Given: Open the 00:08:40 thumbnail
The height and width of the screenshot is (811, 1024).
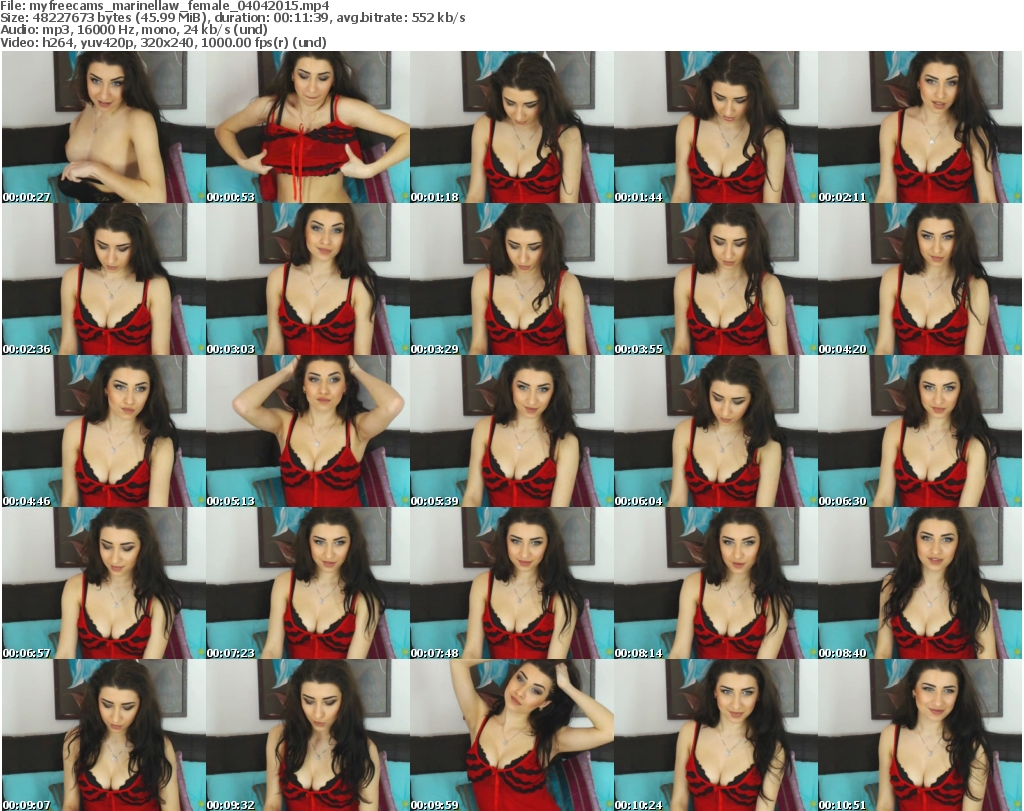Looking at the screenshot, I should click(919, 583).
